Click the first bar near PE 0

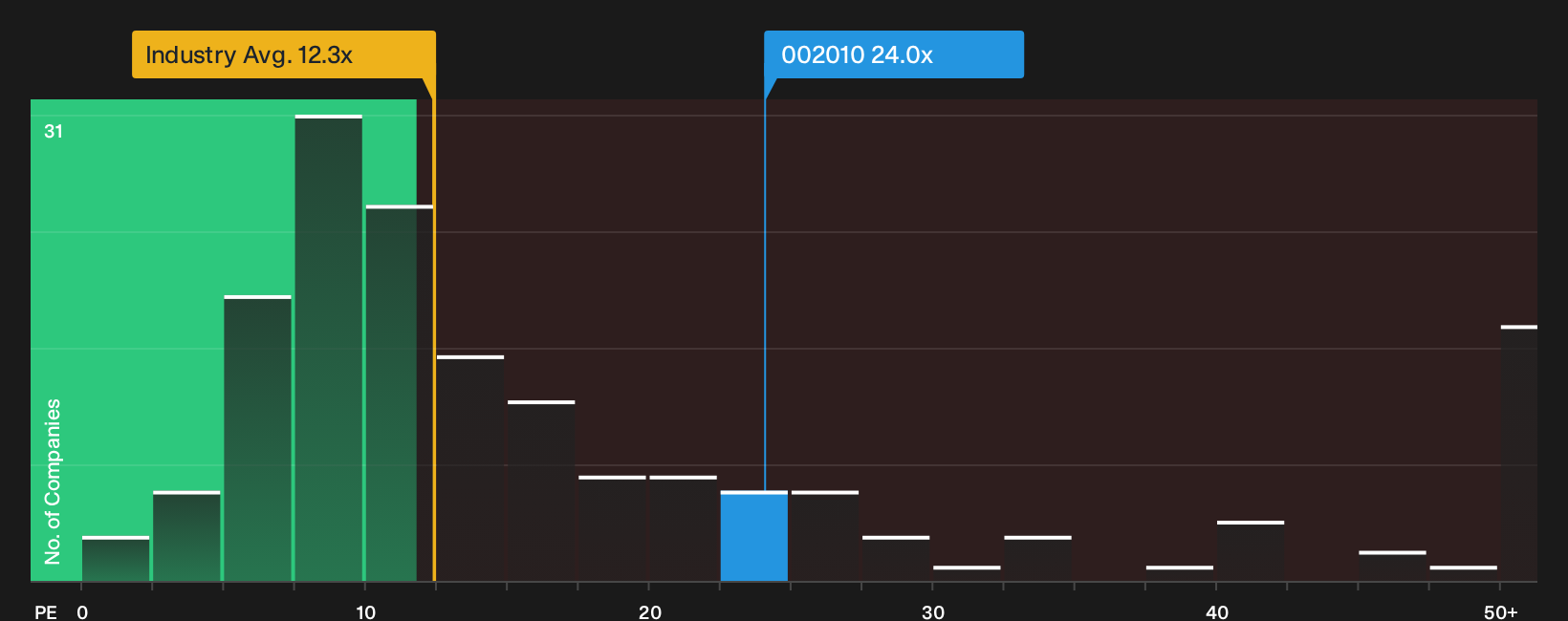point(116,559)
